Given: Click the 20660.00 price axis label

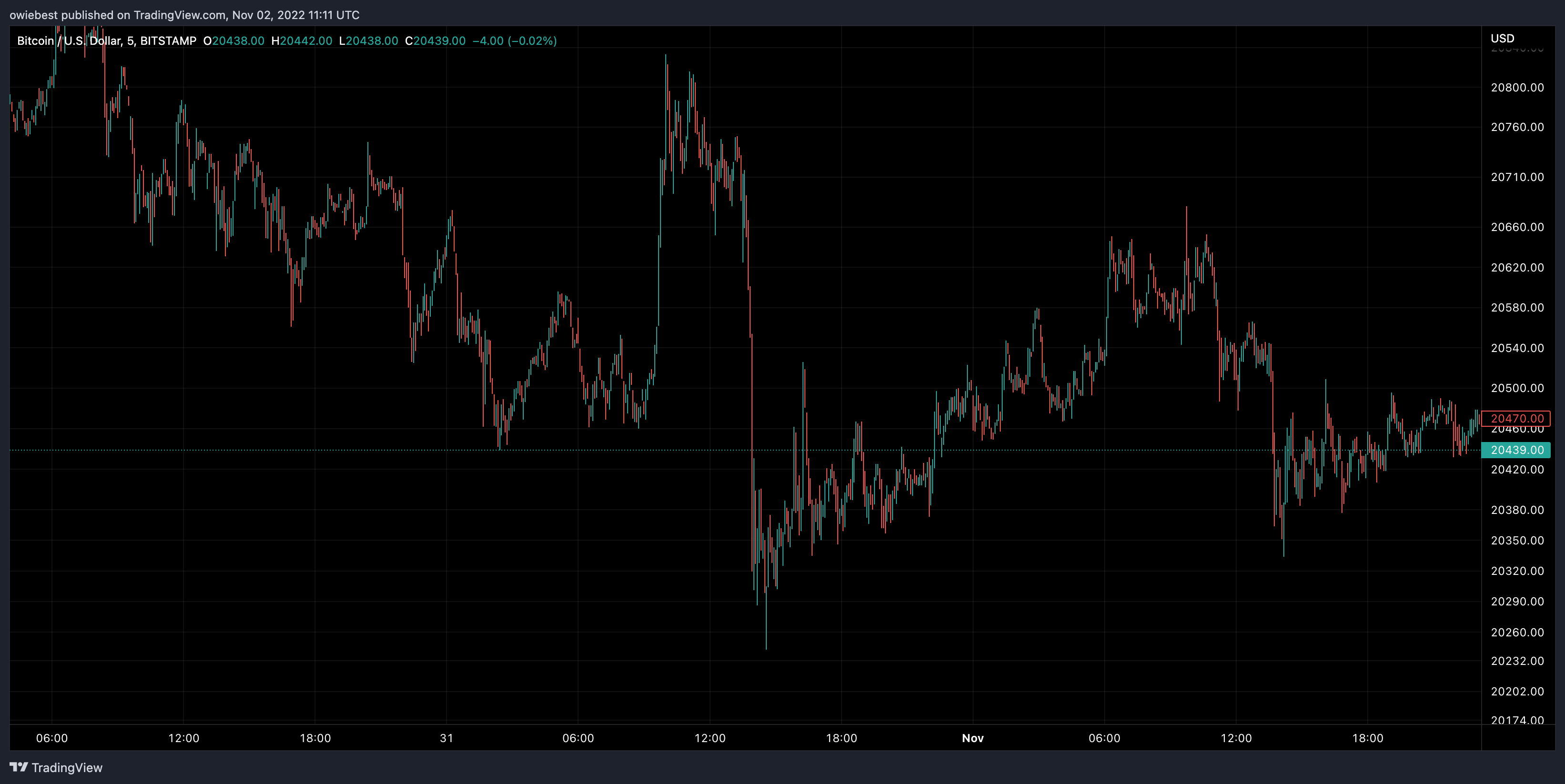Looking at the screenshot, I should click(1517, 227).
